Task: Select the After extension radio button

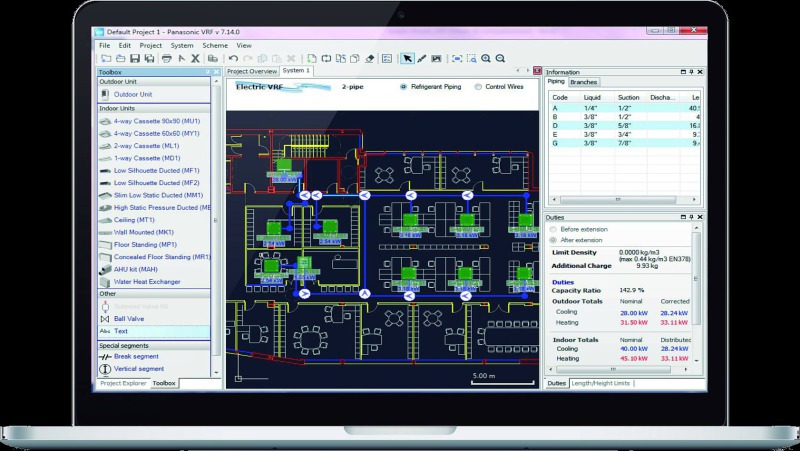Action: pyautogui.click(x=553, y=240)
